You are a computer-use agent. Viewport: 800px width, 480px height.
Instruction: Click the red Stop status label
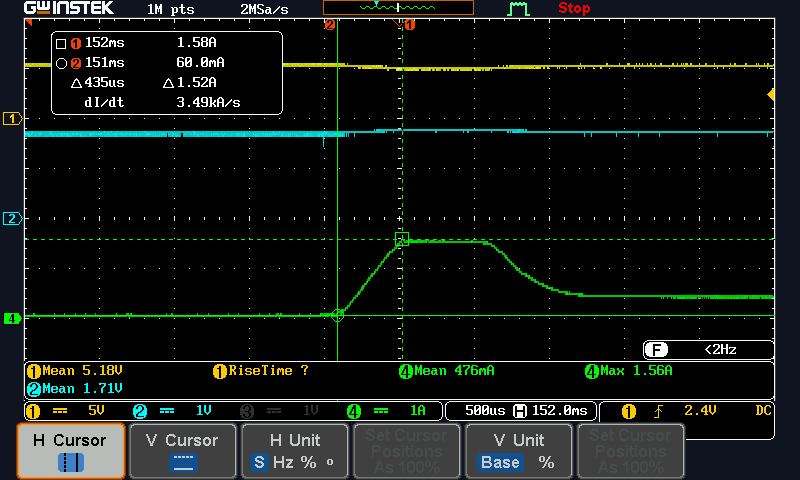coord(574,8)
